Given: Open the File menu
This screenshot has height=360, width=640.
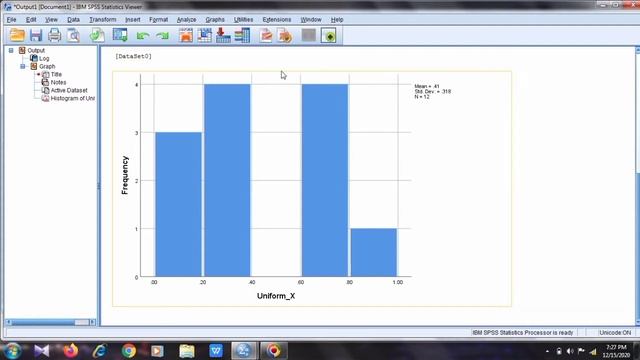Looking at the screenshot, I should (x=11, y=20).
